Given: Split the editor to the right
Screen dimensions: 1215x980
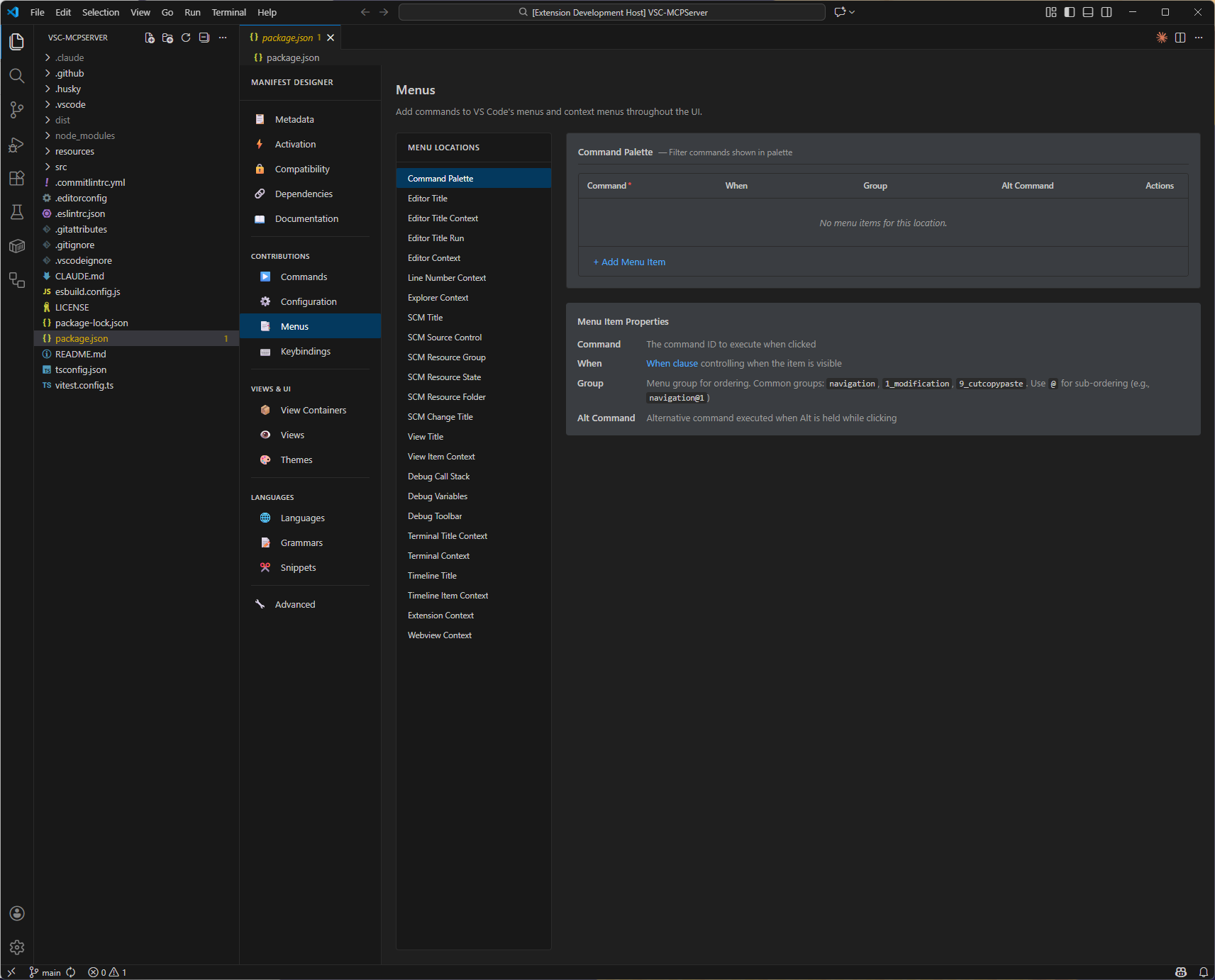Looking at the screenshot, I should point(1180,38).
